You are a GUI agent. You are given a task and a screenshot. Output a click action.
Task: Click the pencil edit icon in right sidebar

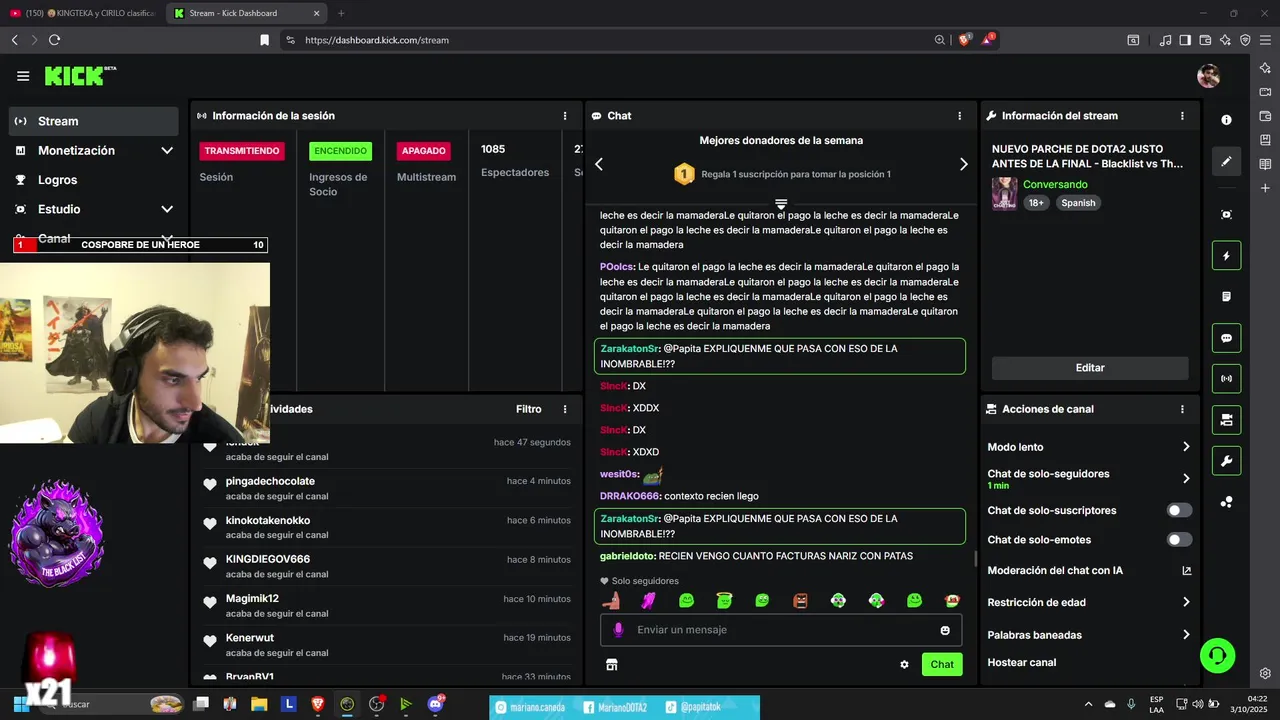pos(1227,161)
